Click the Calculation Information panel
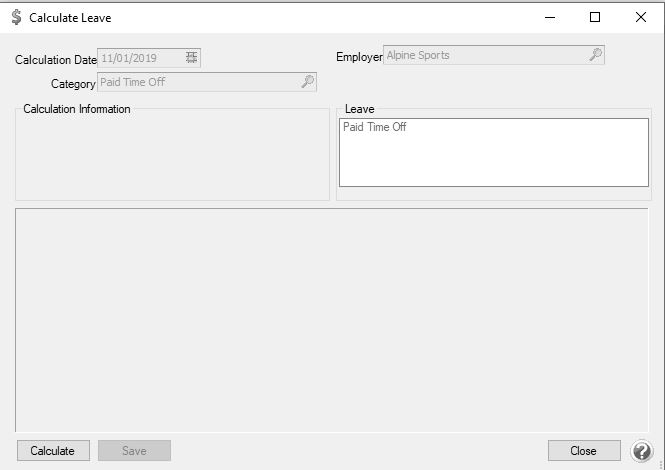 [171, 155]
